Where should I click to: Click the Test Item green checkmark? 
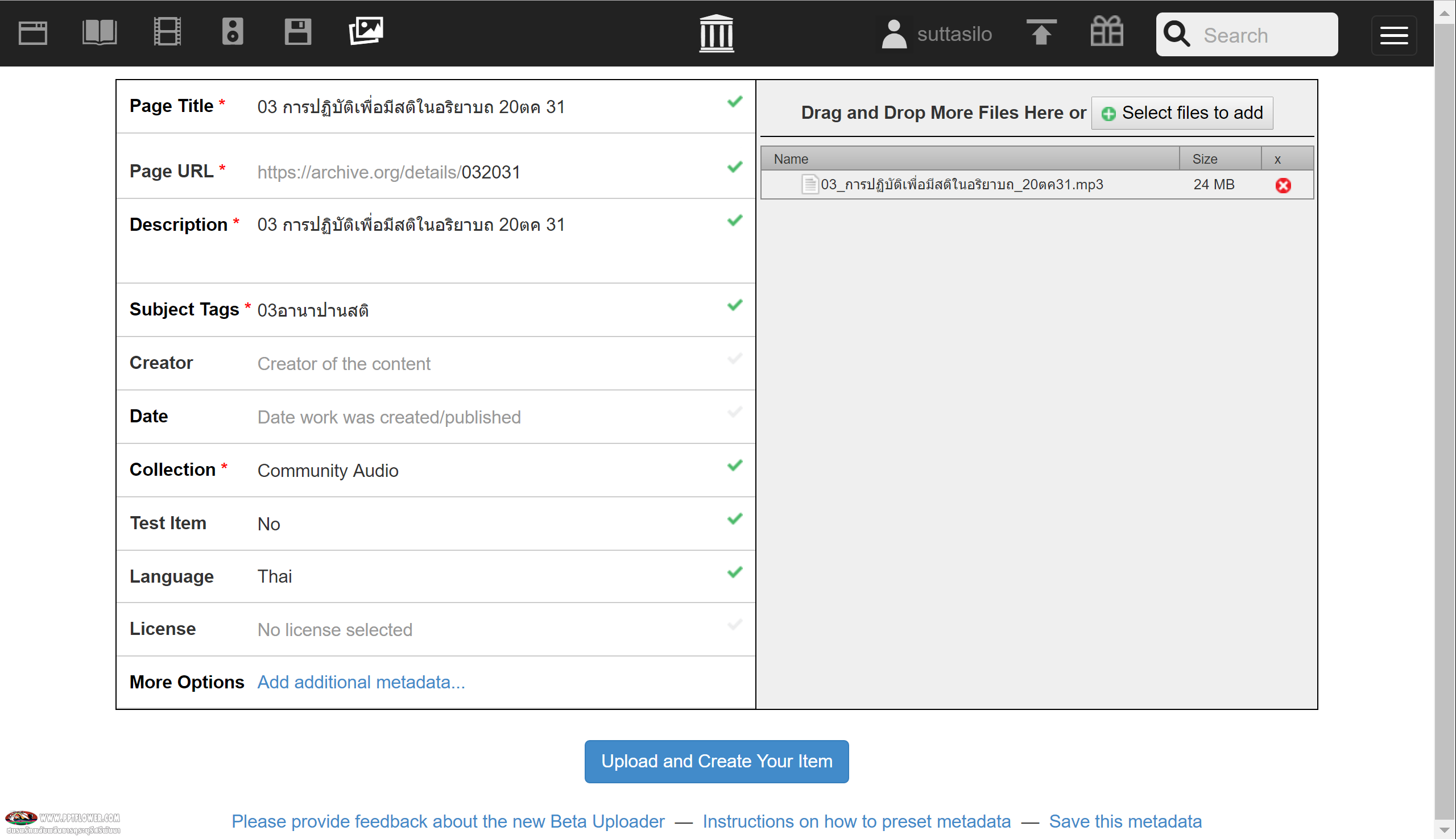[x=735, y=519]
